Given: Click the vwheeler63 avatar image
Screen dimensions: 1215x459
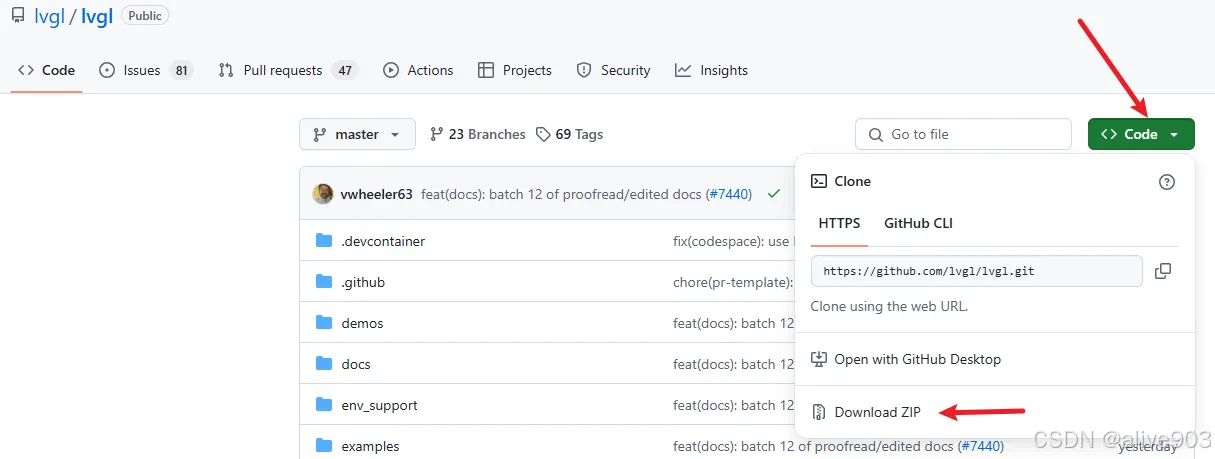Looking at the screenshot, I should point(323,194).
